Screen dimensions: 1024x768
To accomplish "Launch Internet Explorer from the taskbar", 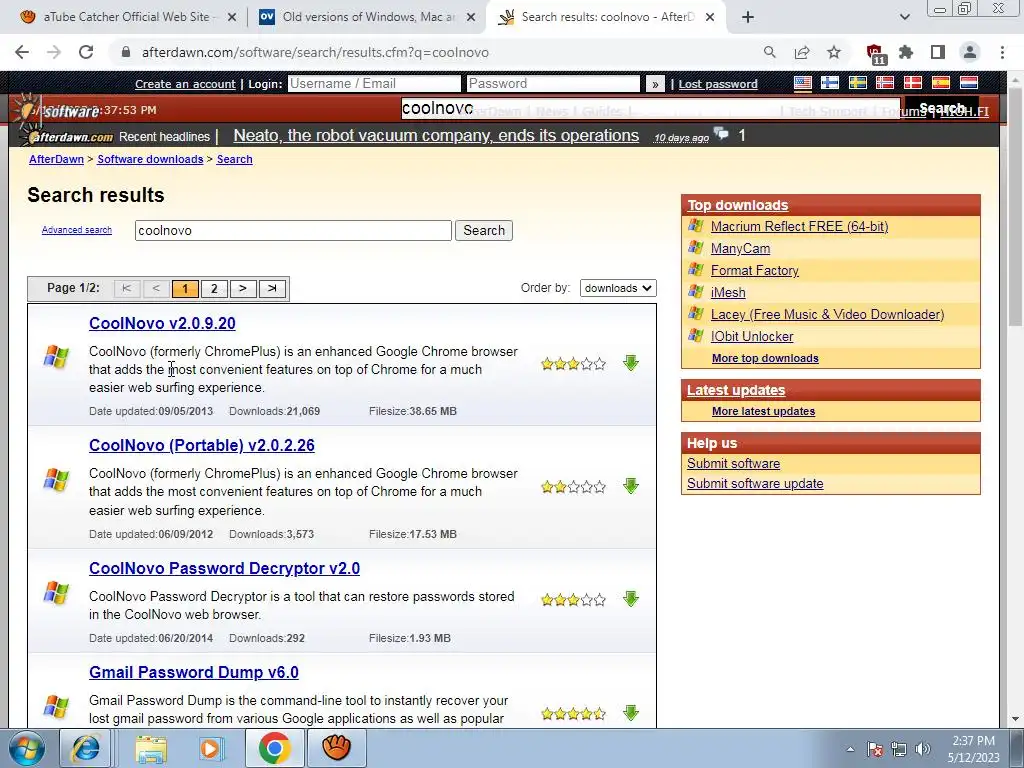I will pyautogui.click(x=86, y=748).
